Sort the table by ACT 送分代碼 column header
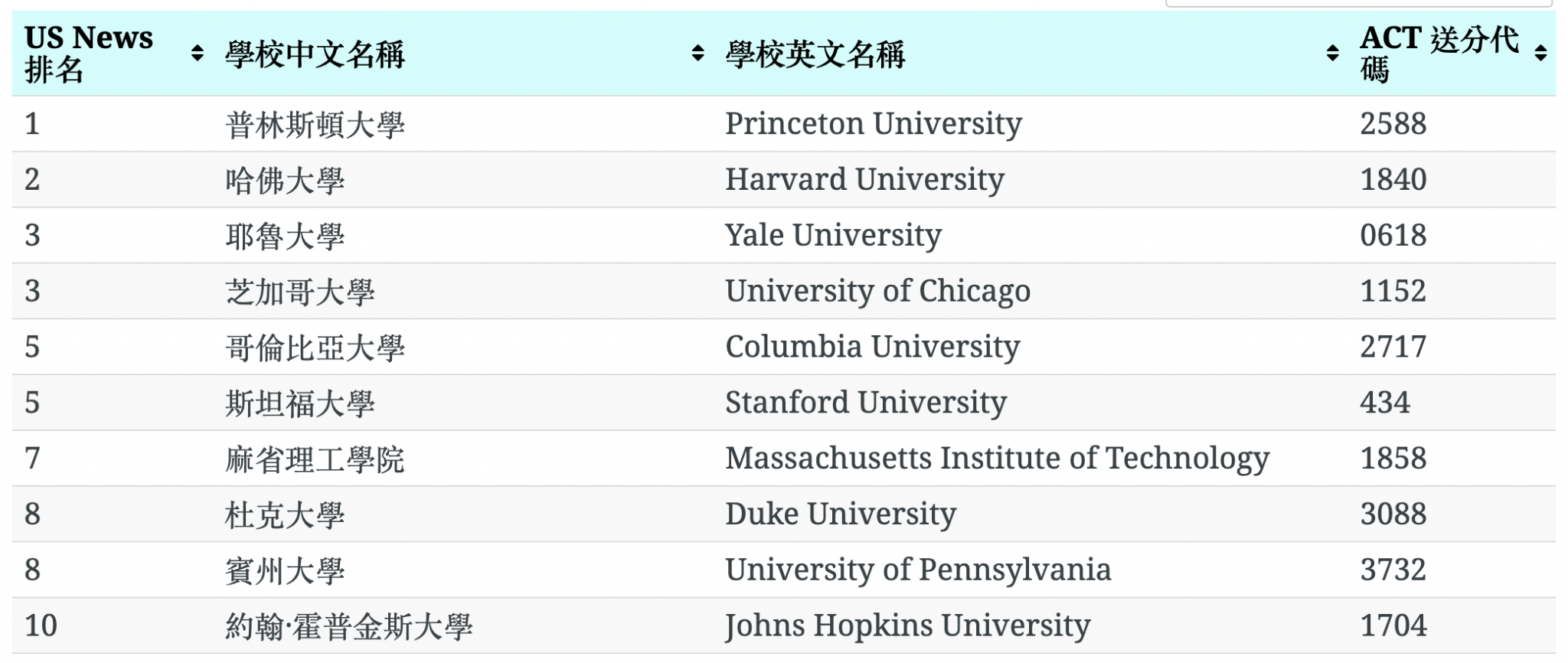1568x663 pixels. tap(1439, 52)
